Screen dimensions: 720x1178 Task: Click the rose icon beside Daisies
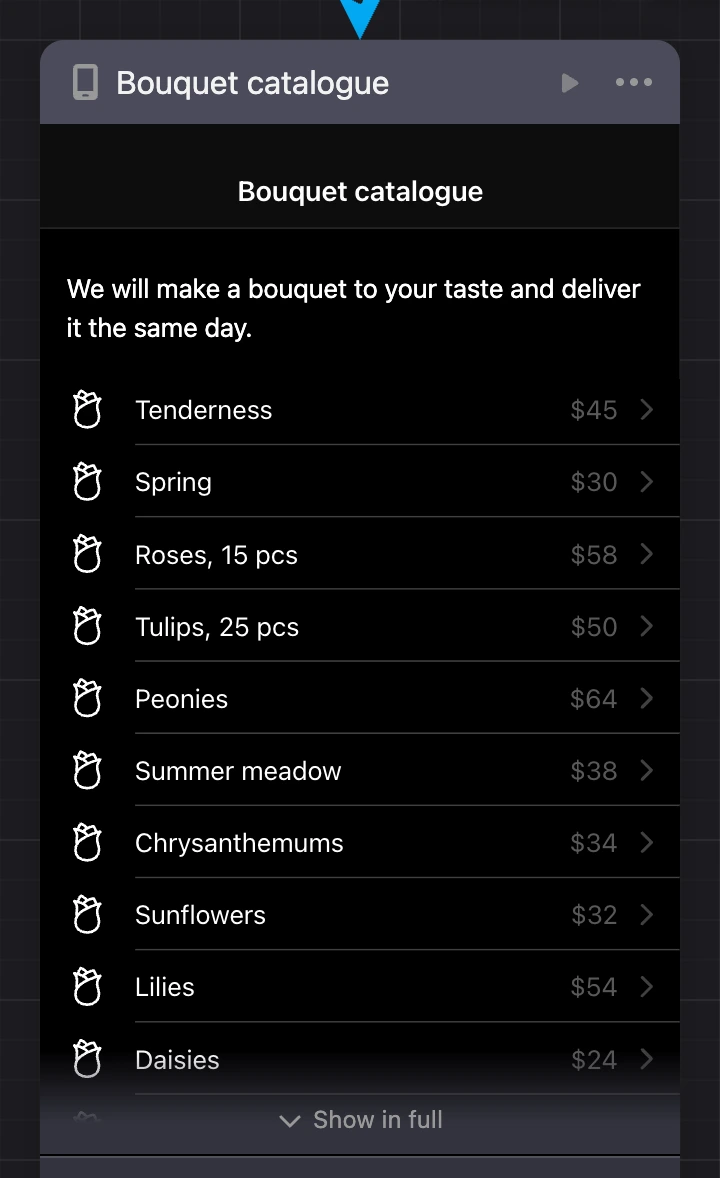(87, 1059)
